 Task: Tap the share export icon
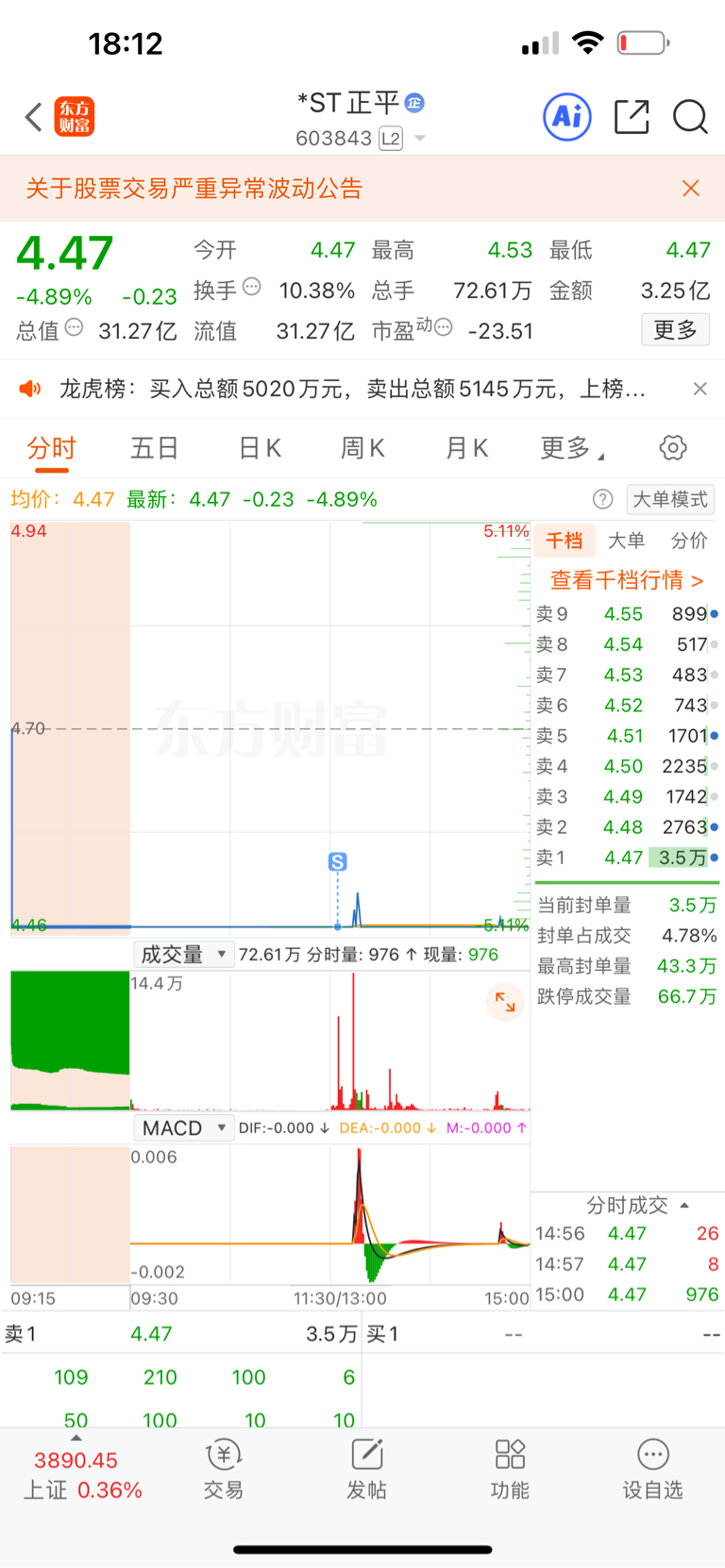(632, 117)
